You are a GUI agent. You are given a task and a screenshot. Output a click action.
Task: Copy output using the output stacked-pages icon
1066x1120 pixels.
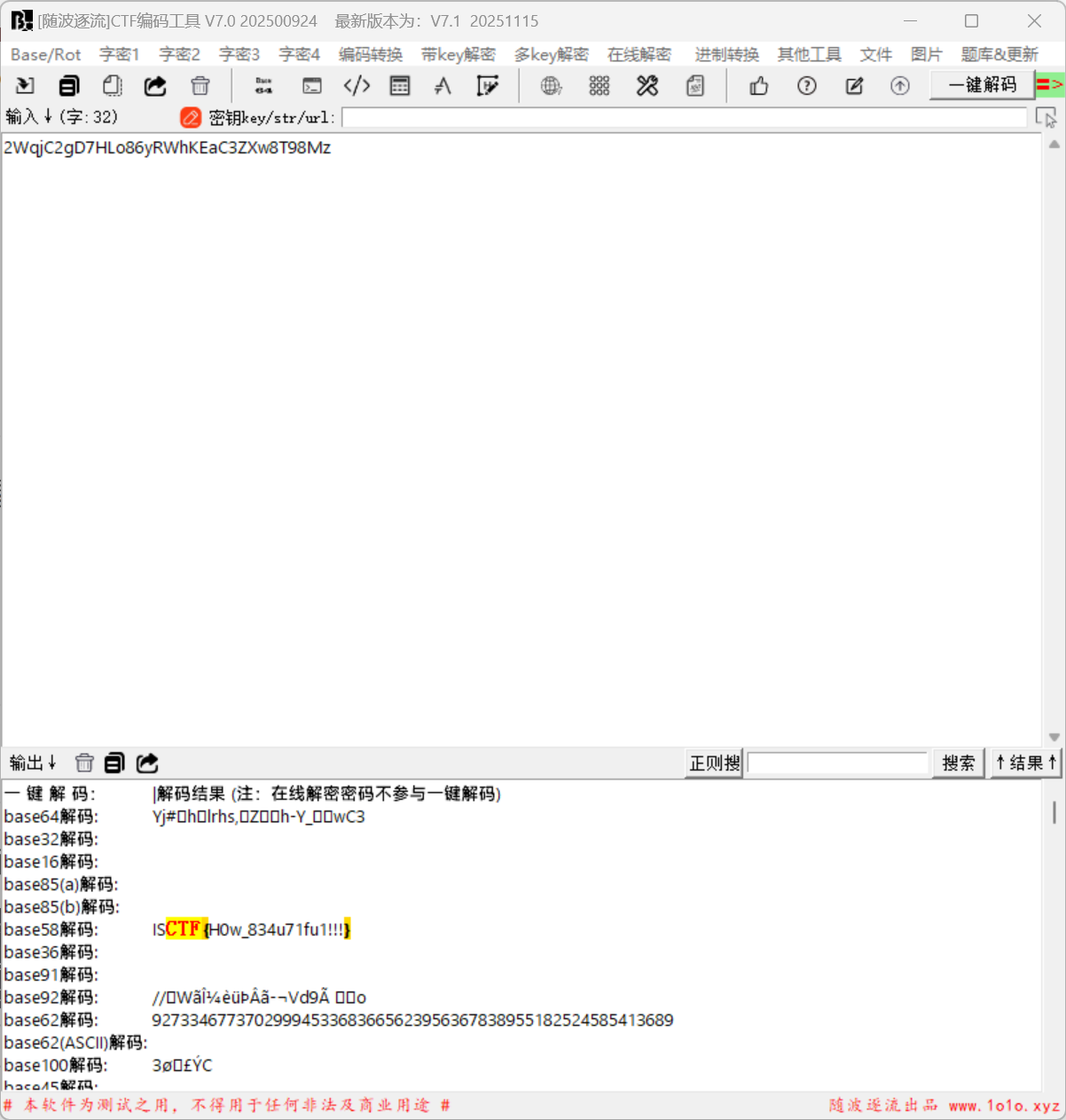[x=114, y=763]
